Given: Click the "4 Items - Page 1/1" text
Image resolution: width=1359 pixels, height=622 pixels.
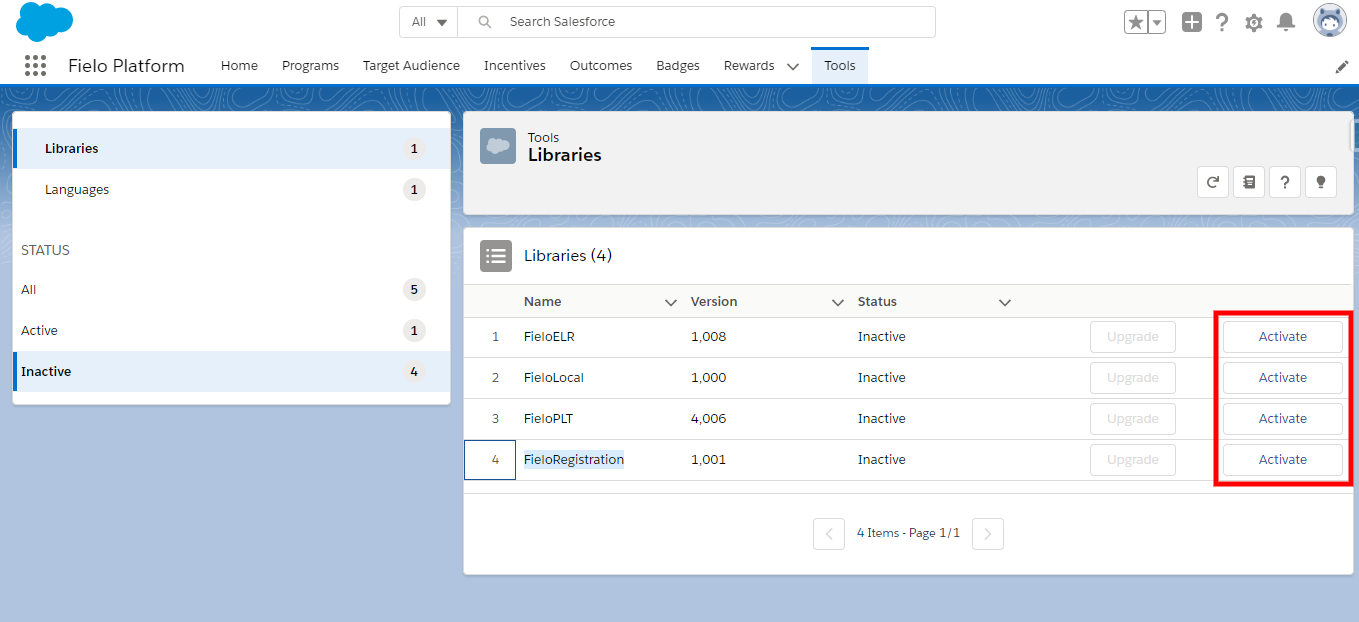Looking at the screenshot, I should point(908,534).
